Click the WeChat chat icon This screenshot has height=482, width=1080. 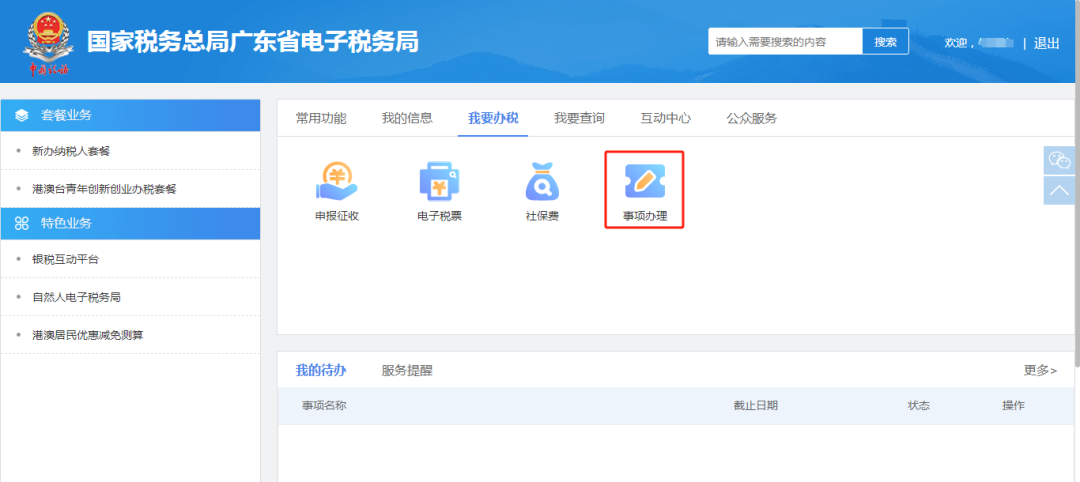point(1059,160)
